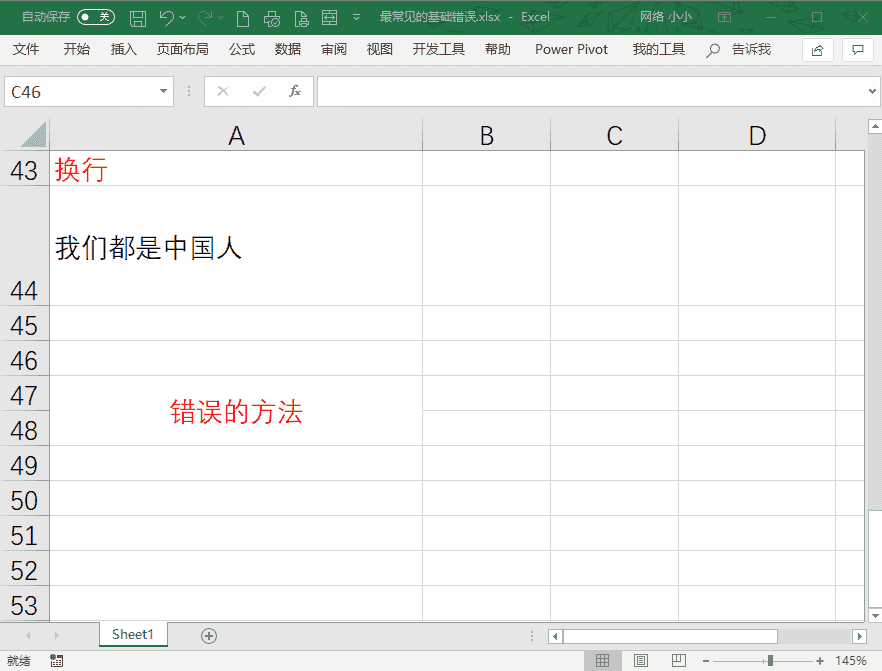882x671 pixels.
Task: Click the page setup document icon
Action: point(302,19)
